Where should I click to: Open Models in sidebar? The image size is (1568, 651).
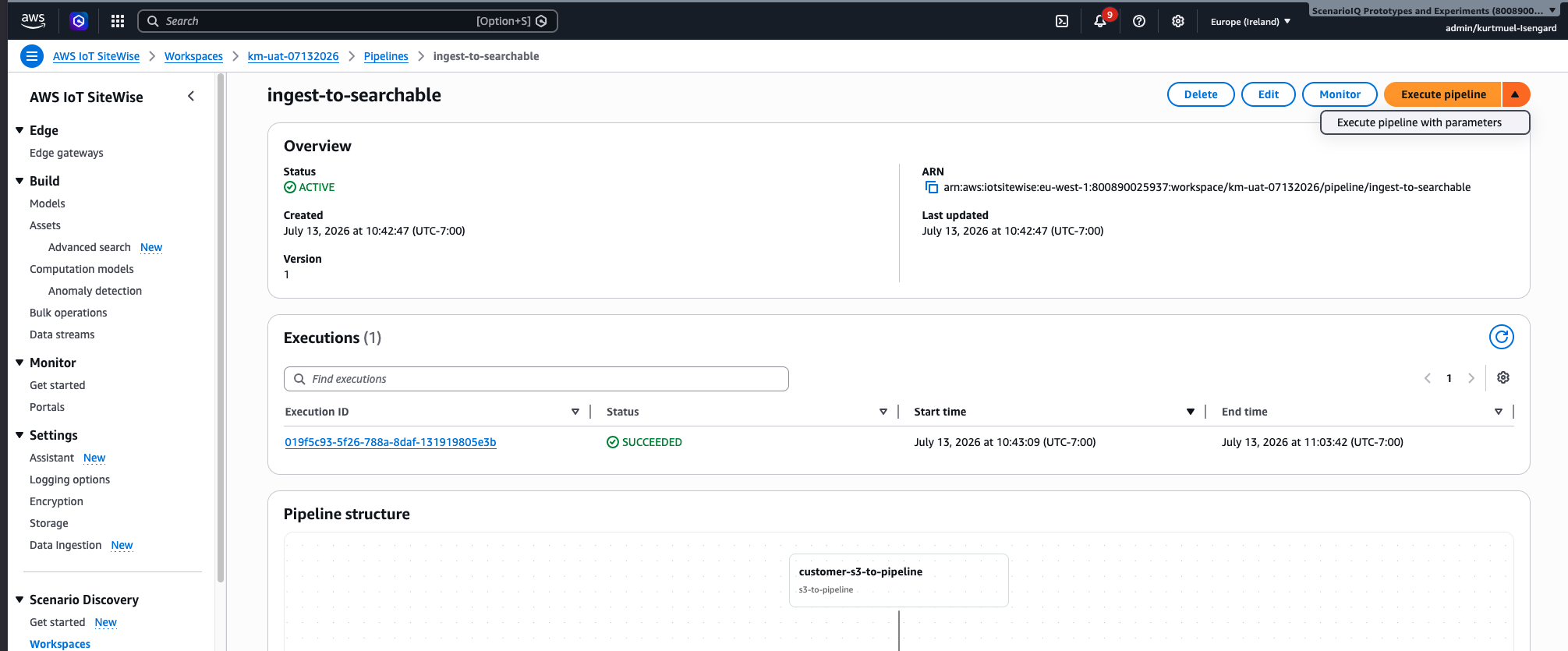click(x=48, y=203)
